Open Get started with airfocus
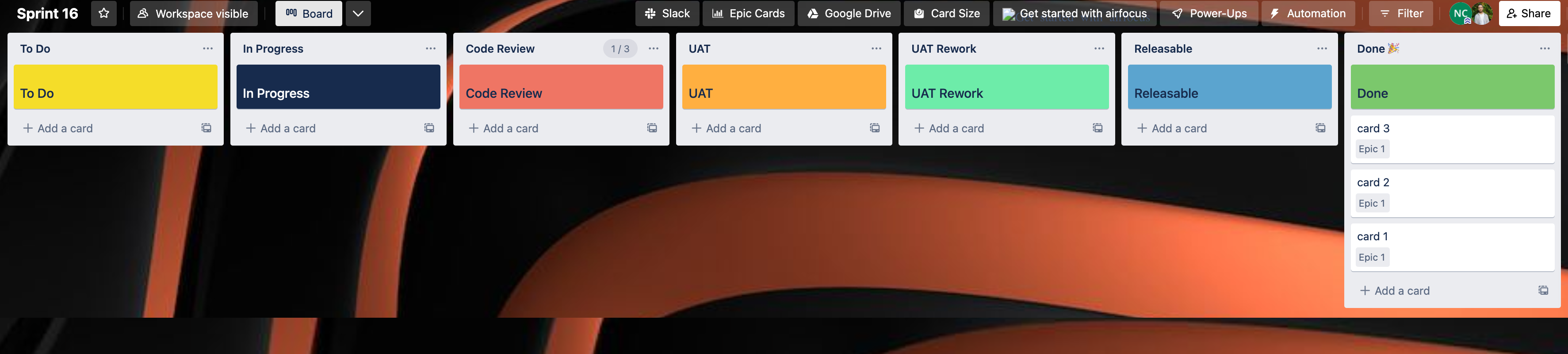This screenshot has width=1568, height=354. click(x=1075, y=13)
